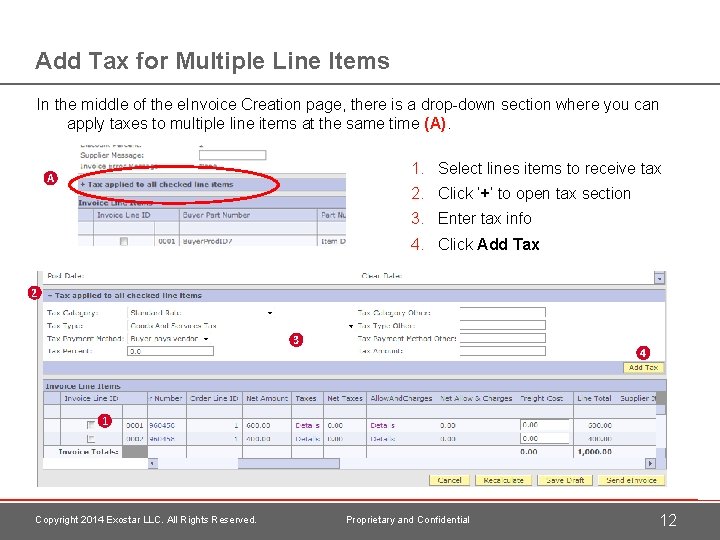This screenshot has height=540, width=720.
Task: Click the red step 2 marker
Action: [x=34, y=292]
